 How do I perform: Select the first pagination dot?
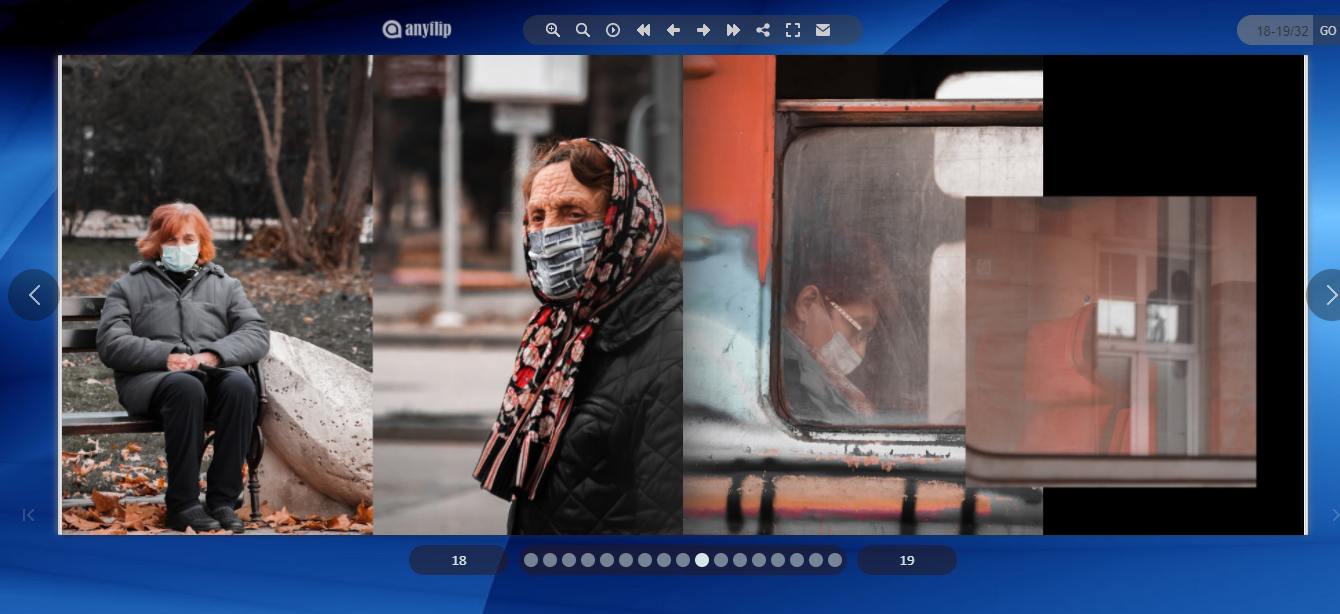(531, 560)
